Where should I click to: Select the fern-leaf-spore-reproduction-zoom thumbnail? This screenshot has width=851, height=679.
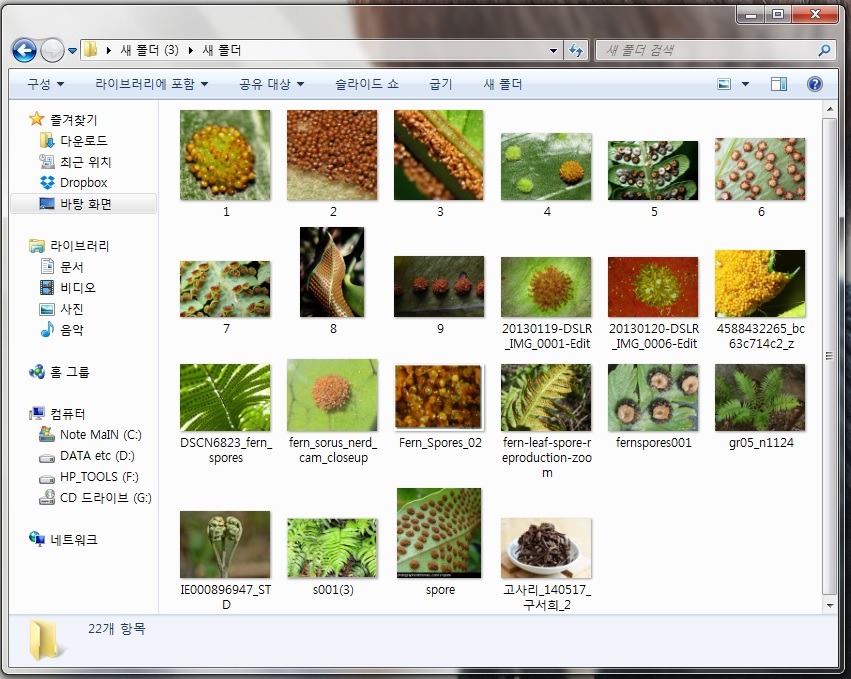click(x=546, y=398)
